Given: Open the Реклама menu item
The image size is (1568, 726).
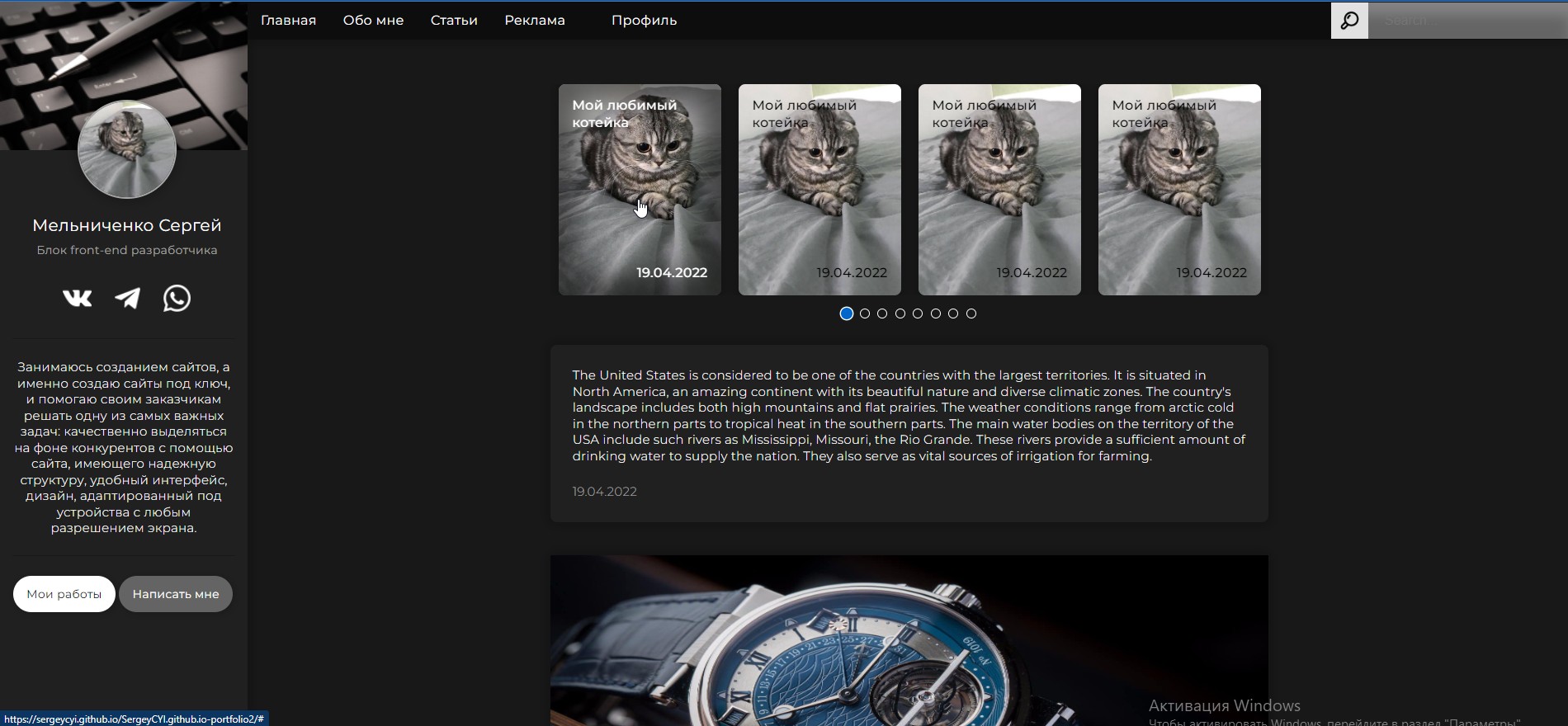Looking at the screenshot, I should [535, 21].
